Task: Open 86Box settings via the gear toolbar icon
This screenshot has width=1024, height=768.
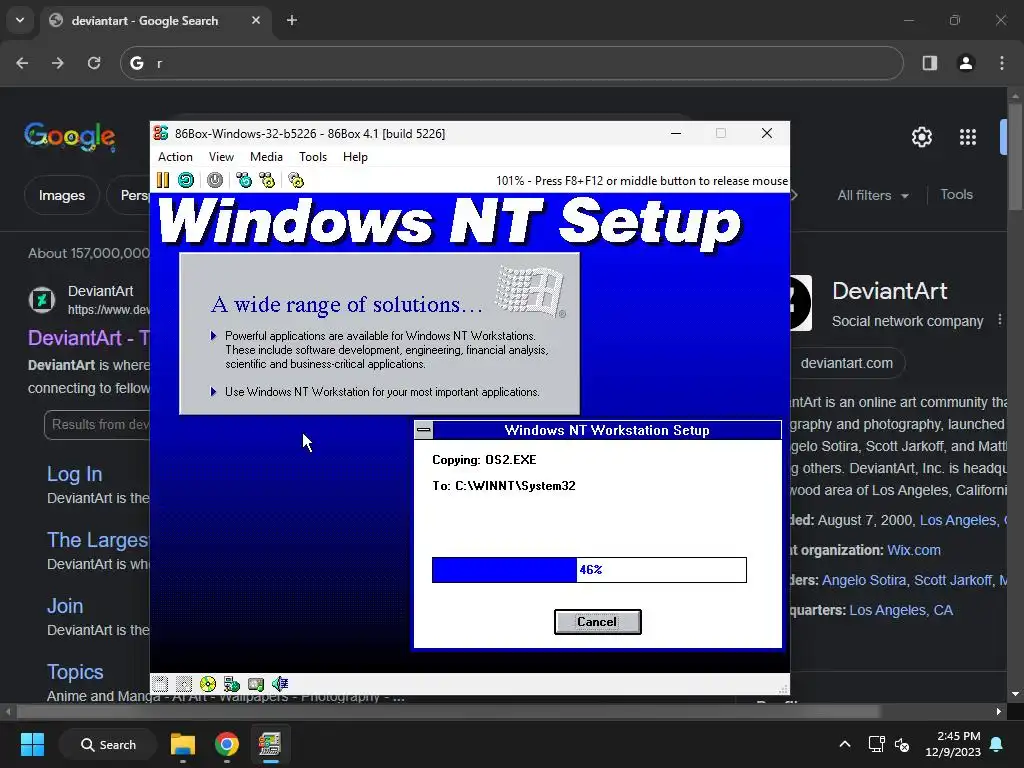Action: 296,180
